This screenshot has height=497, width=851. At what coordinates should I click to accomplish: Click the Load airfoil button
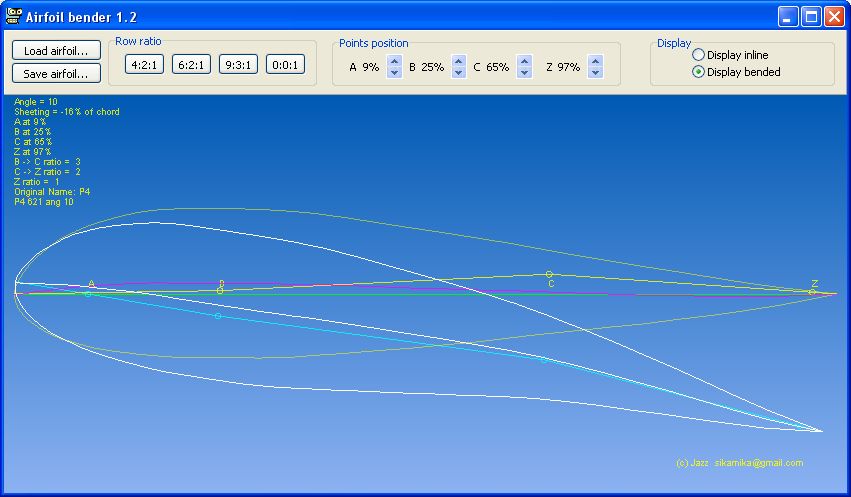click(x=56, y=50)
